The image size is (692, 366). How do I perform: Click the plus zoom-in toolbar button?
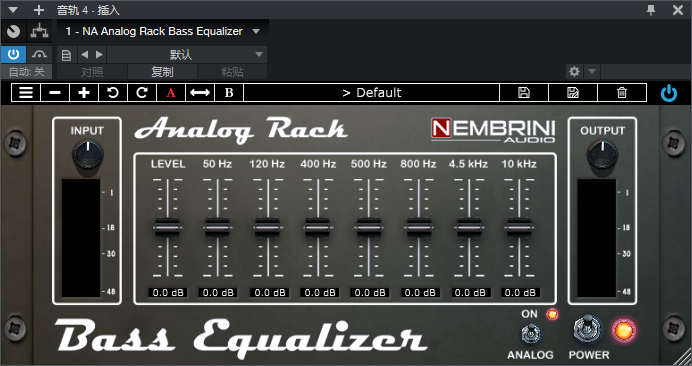[84, 93]
